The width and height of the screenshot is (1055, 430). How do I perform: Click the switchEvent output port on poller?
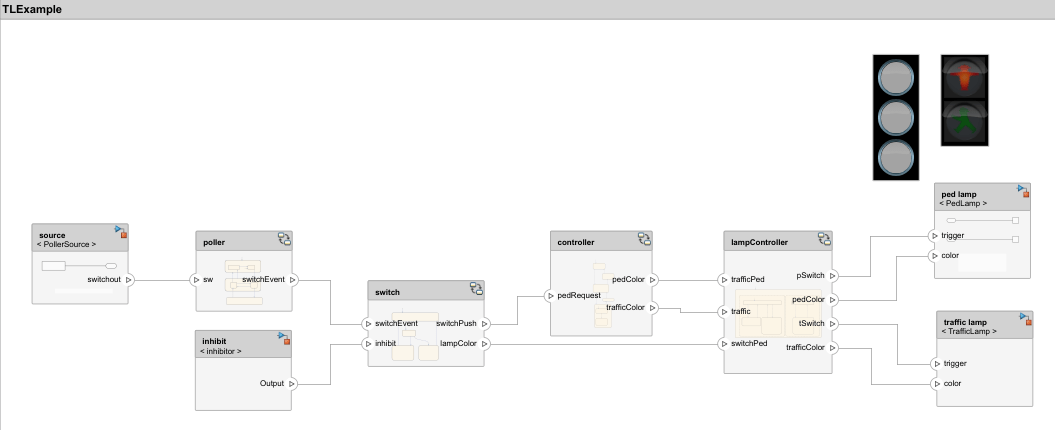coord(293,280)
